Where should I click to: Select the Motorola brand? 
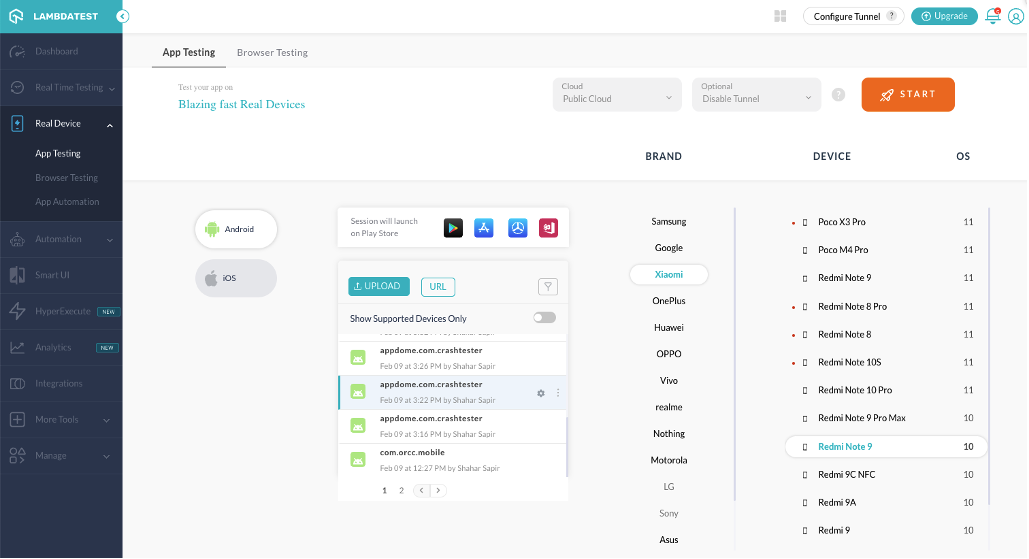tap(669, 461)
